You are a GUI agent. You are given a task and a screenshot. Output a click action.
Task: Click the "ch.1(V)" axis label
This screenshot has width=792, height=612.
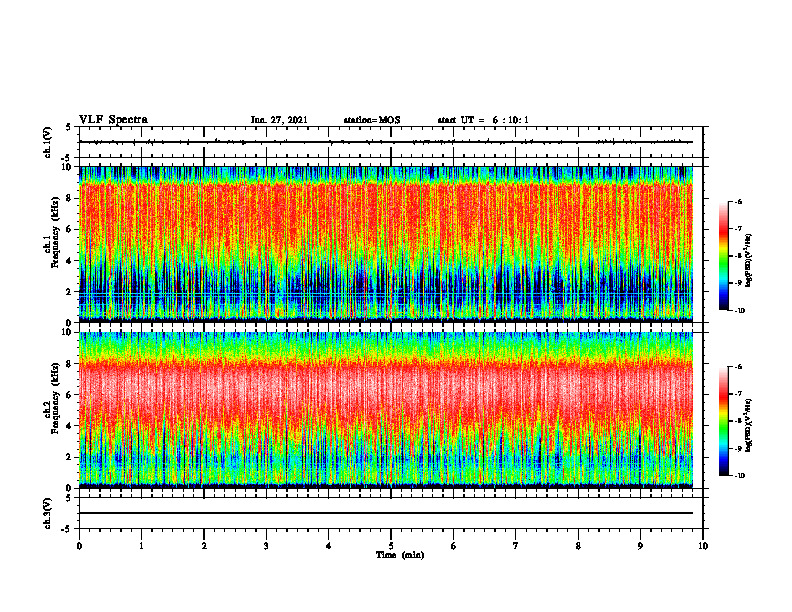pos(47,142)
